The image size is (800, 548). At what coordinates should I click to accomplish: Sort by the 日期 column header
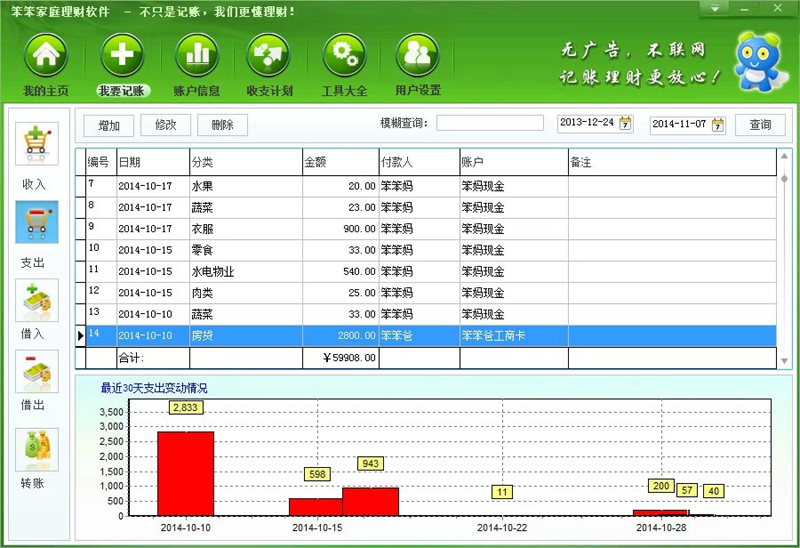[x=153, y=162]
